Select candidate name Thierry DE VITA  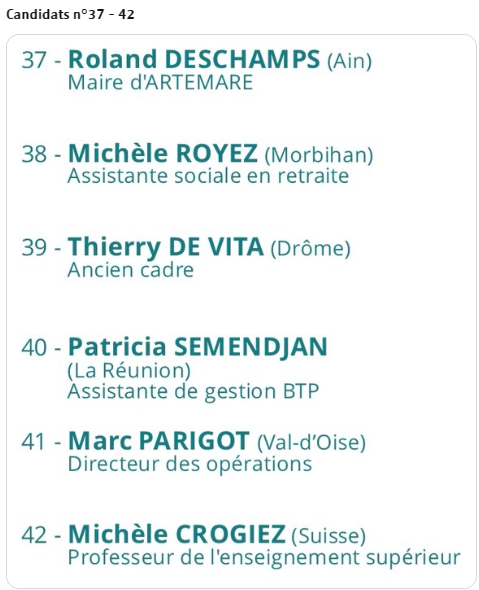[166, 247]
